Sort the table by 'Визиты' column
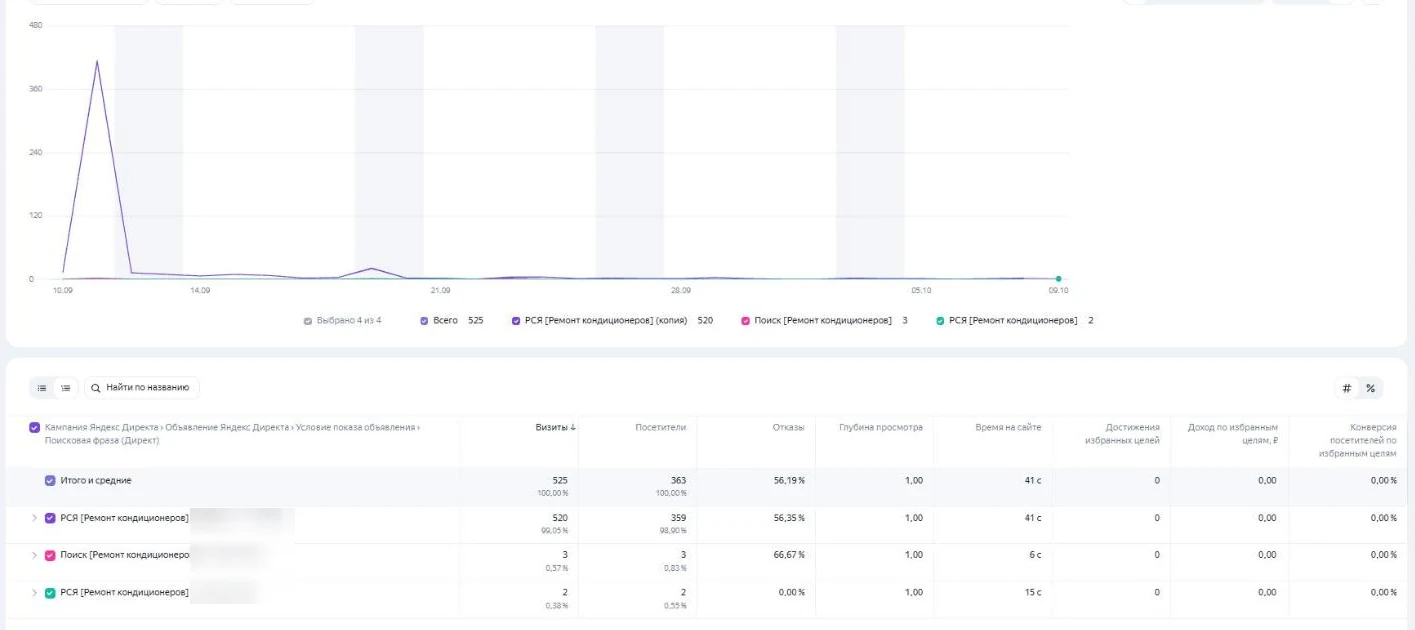Image resolution: width=1415 pixels, height=630 pixels. [555, 428]
